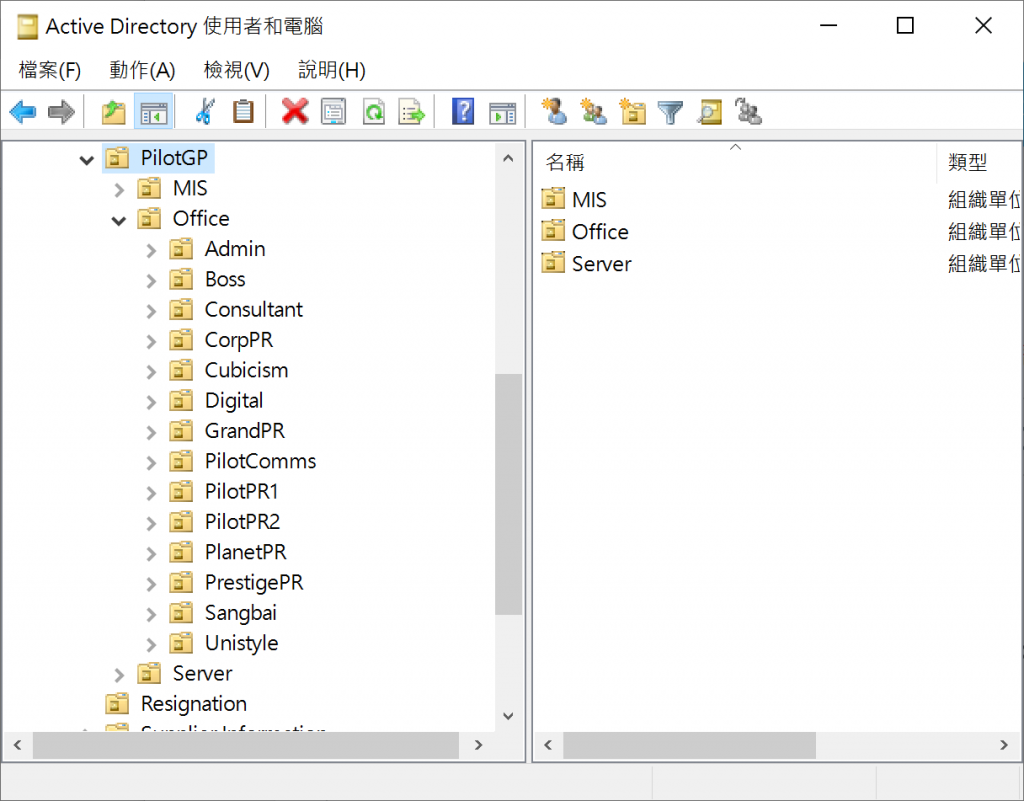Click the red X Delete icon
Viewport: 1024px width, 801px height.
coord(295,112)
